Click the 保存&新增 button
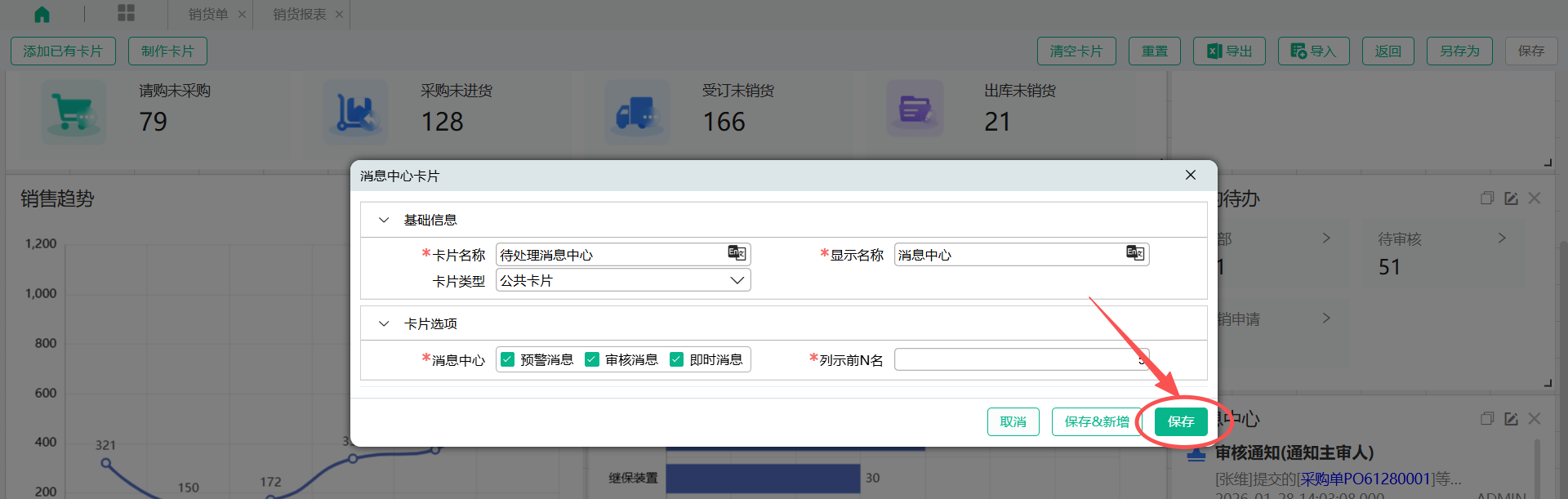Screen dimensions: 1568x499 tap(1097, 421)
